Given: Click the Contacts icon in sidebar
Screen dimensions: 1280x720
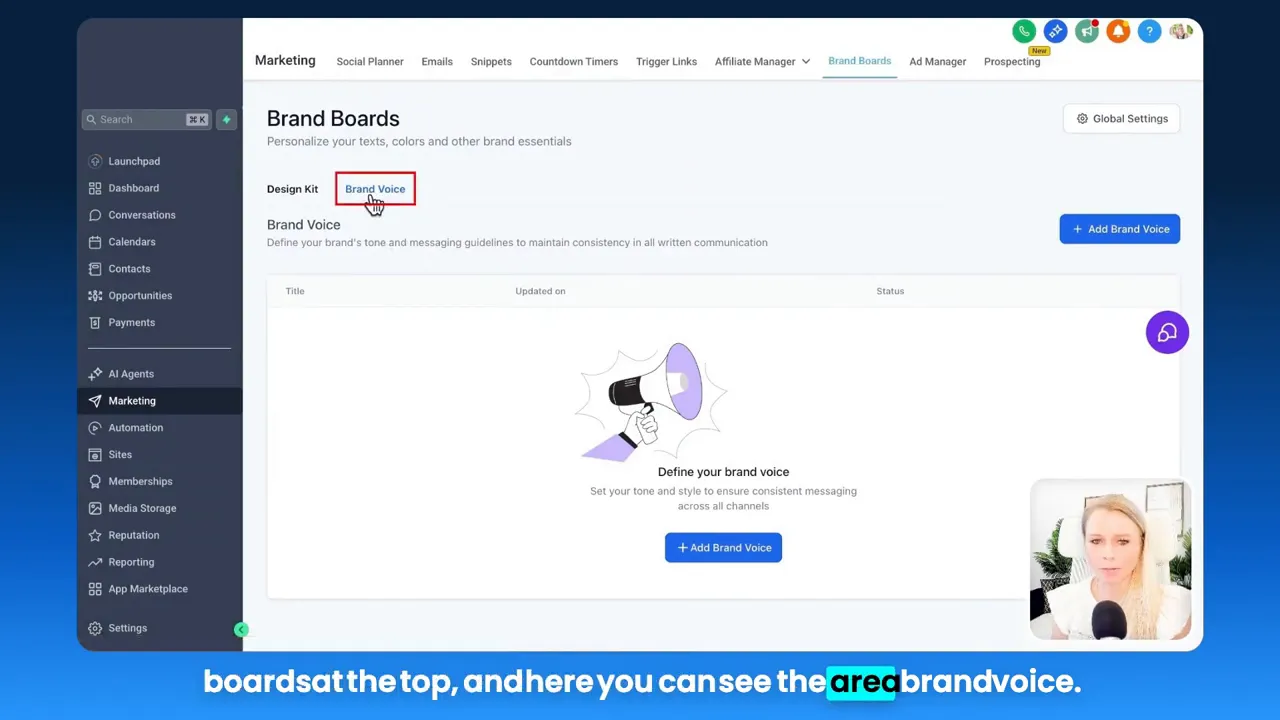Looking at the screenshot, I should click(x=95, y=269).
